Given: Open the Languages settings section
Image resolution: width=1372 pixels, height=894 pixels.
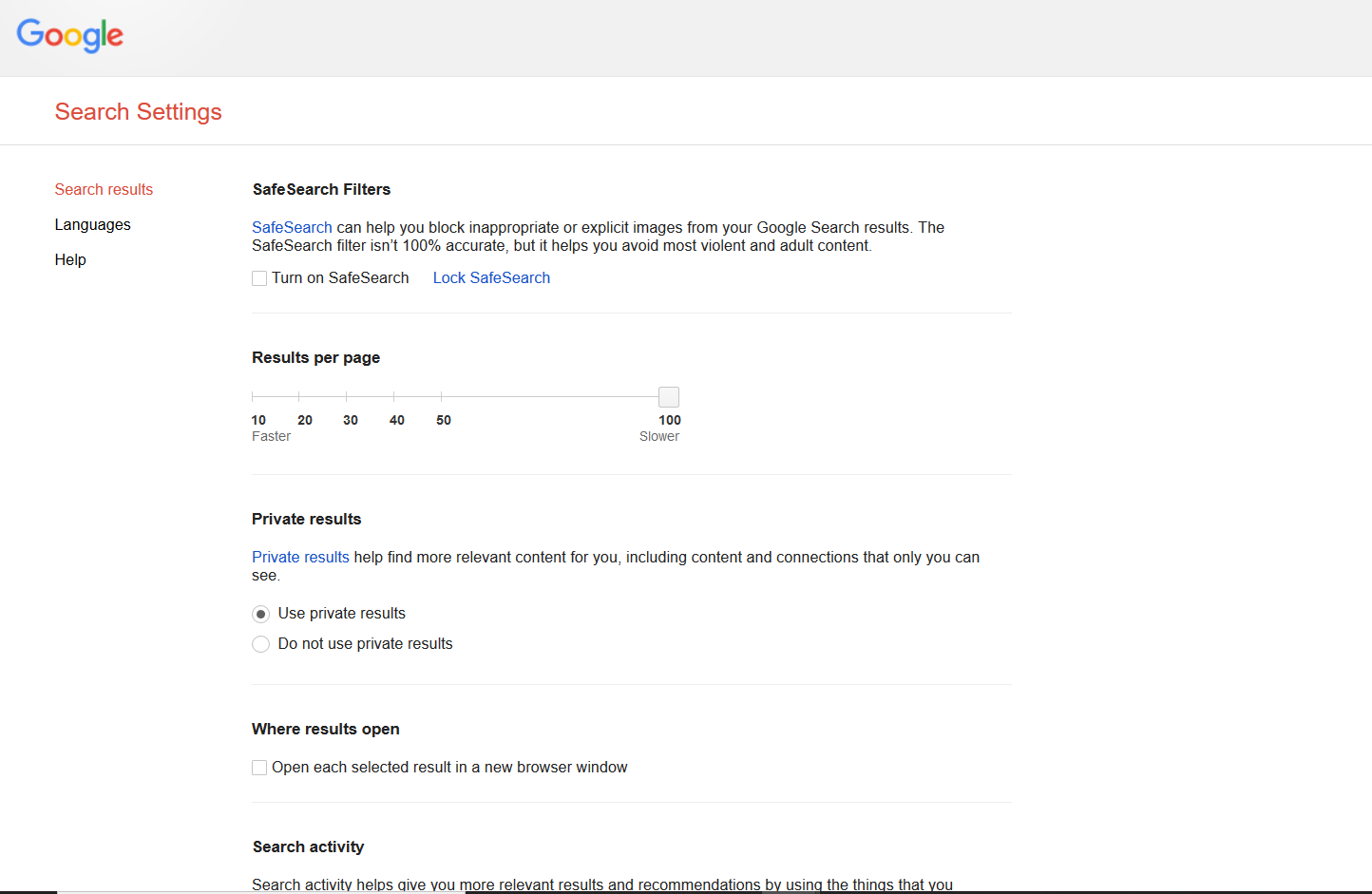Looking at the screenshot, I should 92,224.
